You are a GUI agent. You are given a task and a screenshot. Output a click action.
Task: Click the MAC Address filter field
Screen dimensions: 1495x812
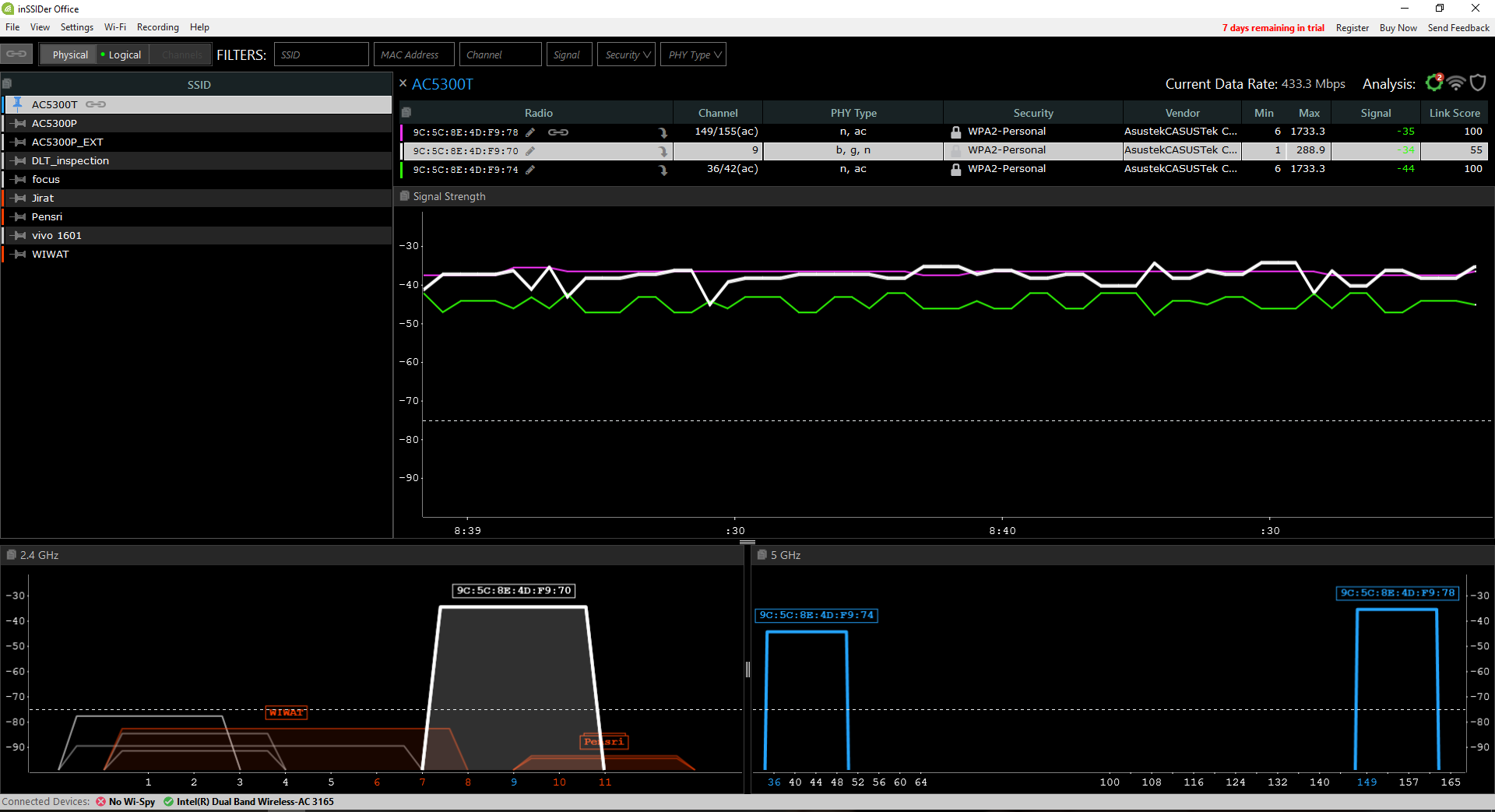coord(413,54)
